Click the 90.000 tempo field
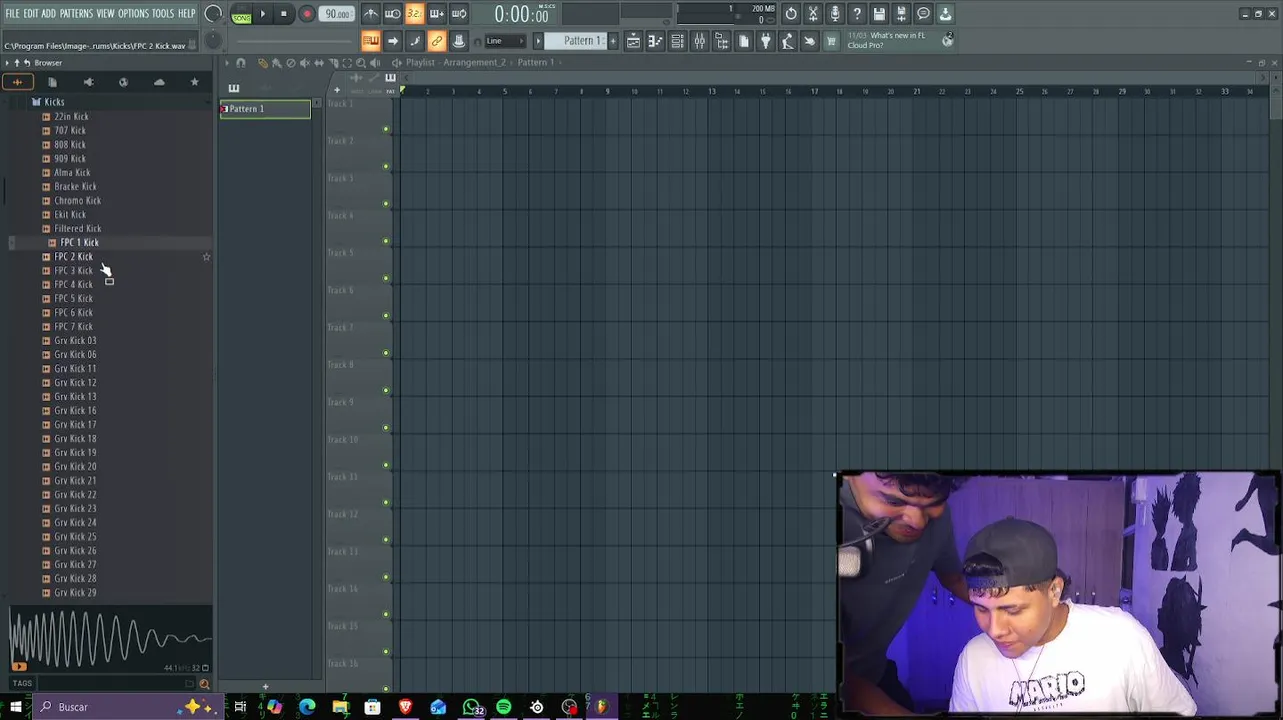 (x=337, y=14)
